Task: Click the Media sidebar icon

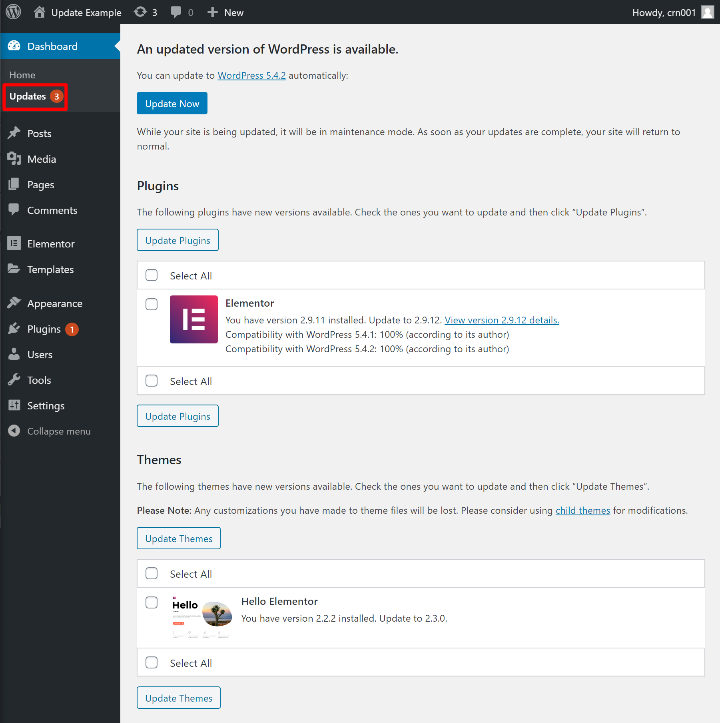Action: pos(14,159)
